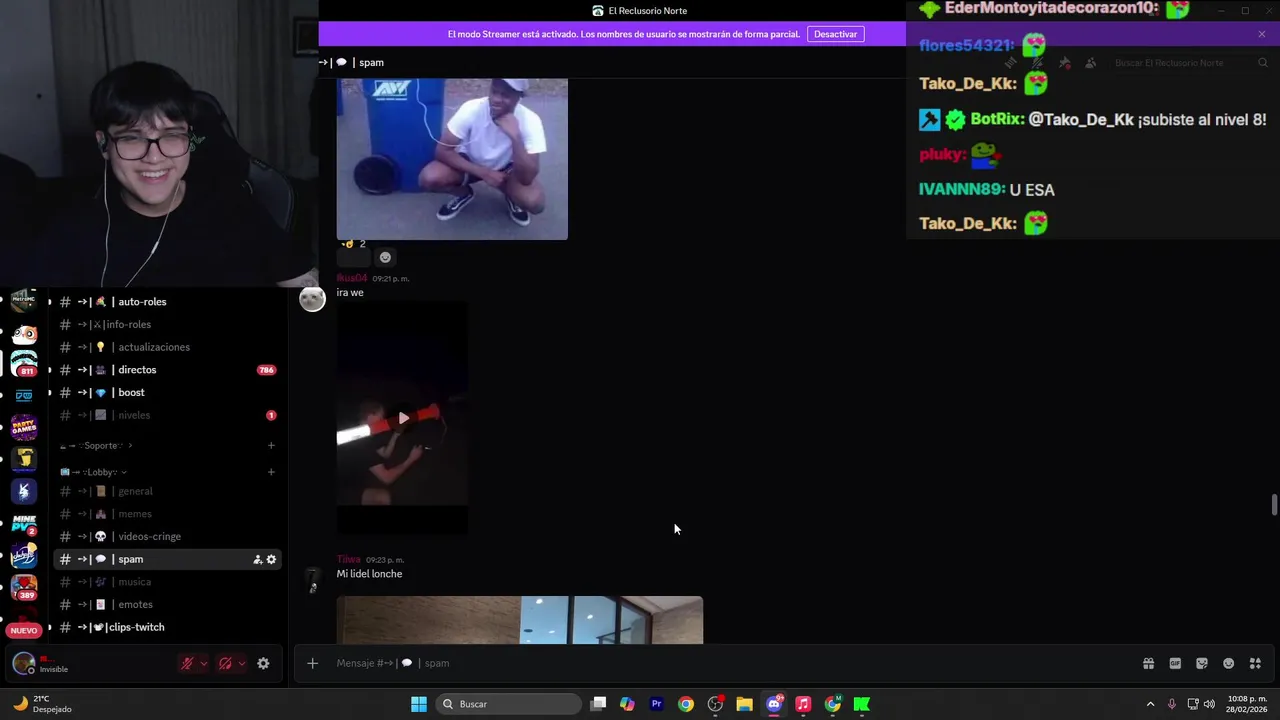Viewport: 1280px width, 720px height.
Task: Go to the emotes channel
Action: [167, 604]
